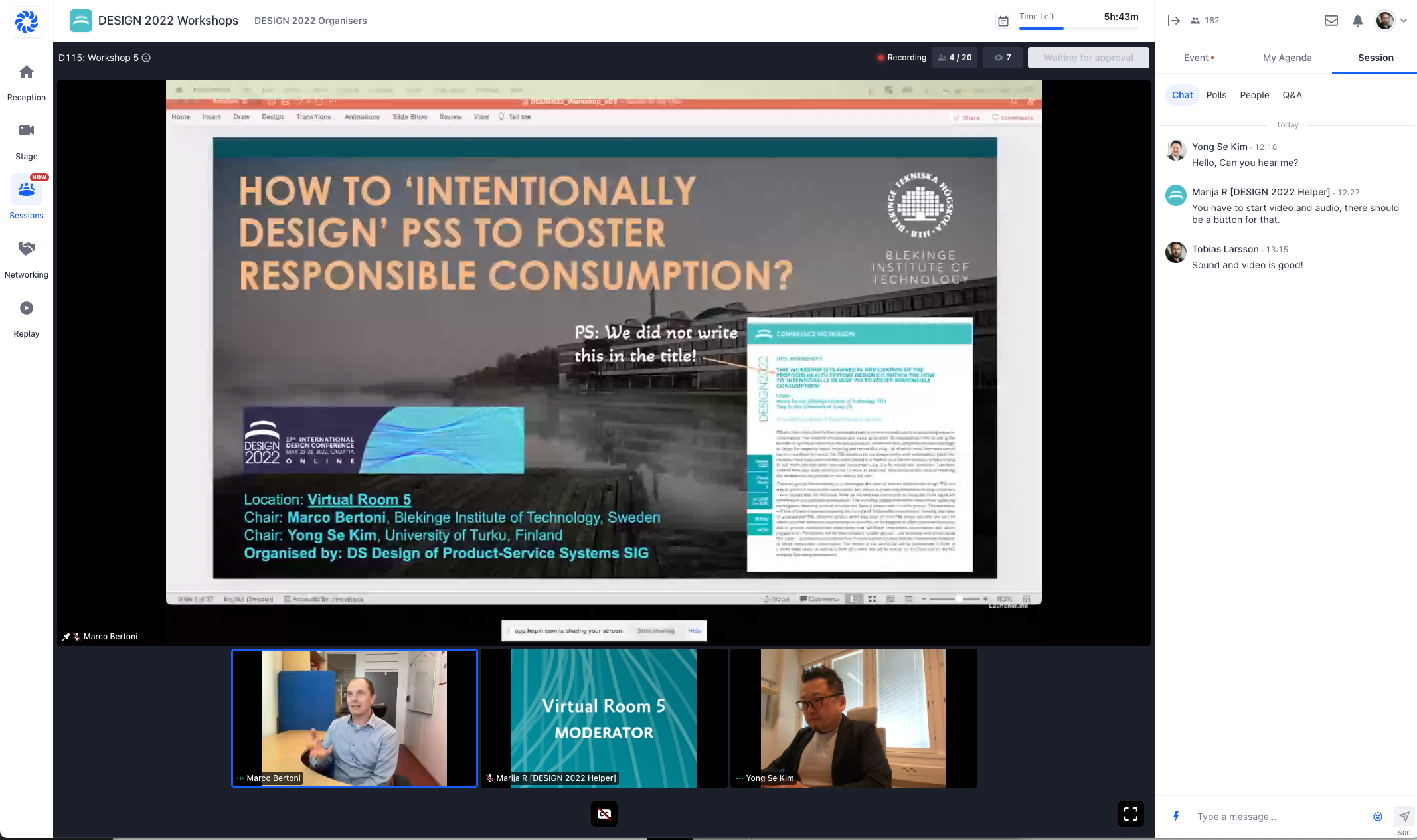Open the profile avatar menu
Image resolution: width=1417 pixels, height=840 pixels.
[1385, 21]
